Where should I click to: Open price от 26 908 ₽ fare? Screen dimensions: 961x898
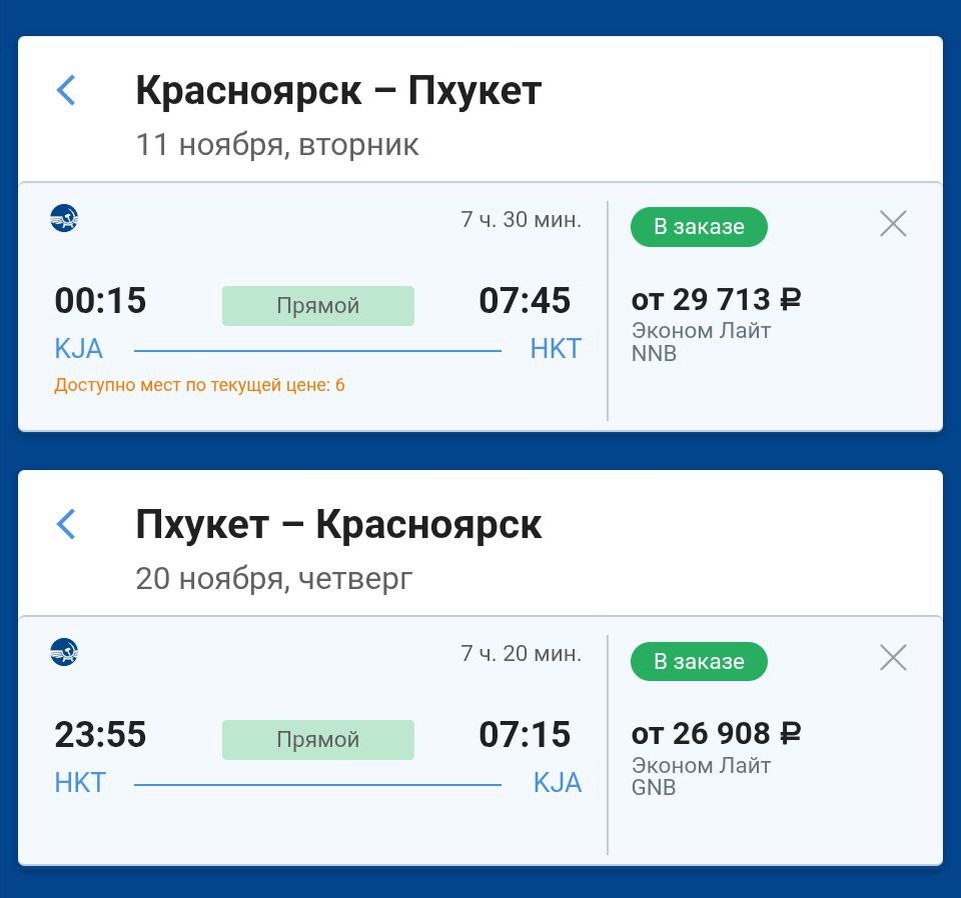tap(716, 734)
